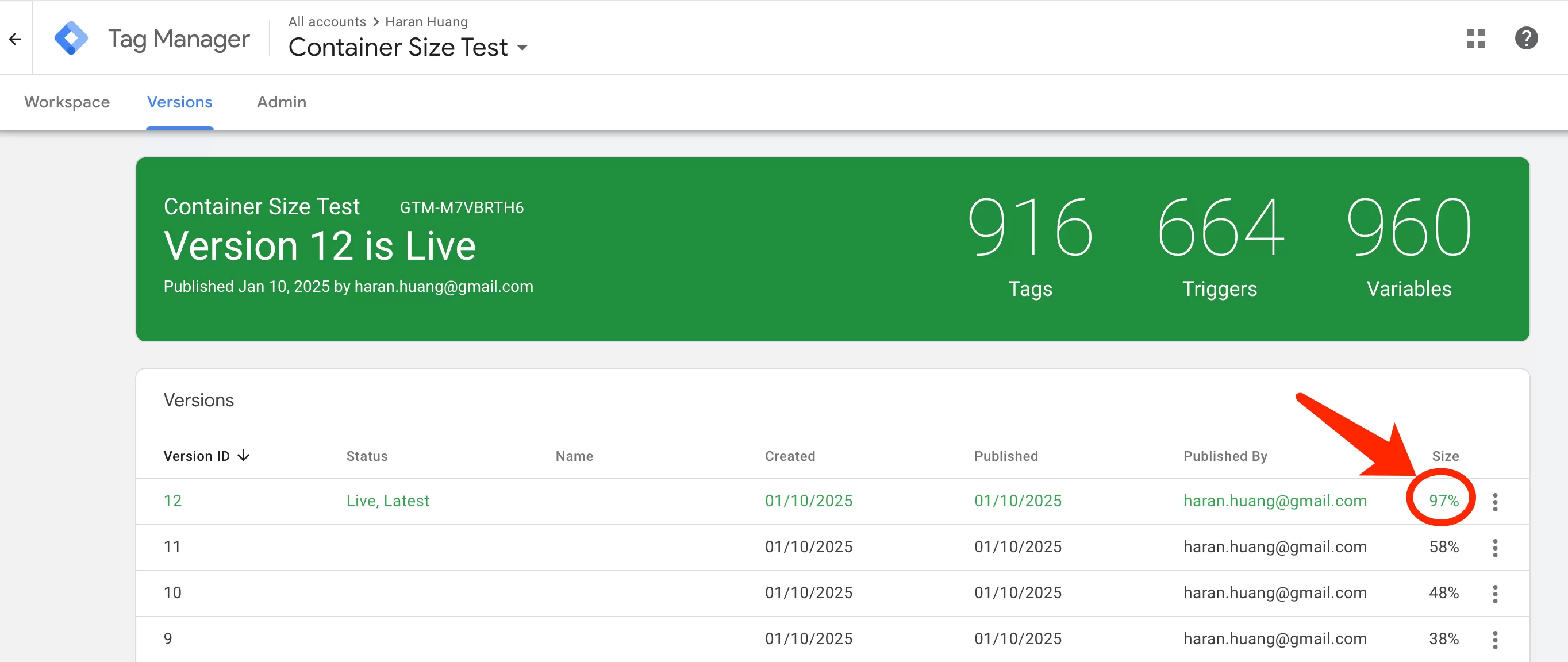Open three-dot menu for version 10
This screenshot has width=1568, height=662.
(x=1494, y=593)
